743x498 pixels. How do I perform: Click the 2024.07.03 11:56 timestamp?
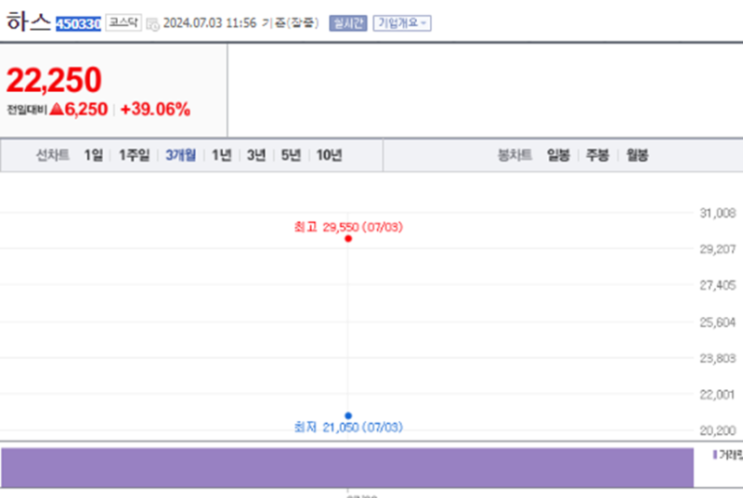coord(210,23)
